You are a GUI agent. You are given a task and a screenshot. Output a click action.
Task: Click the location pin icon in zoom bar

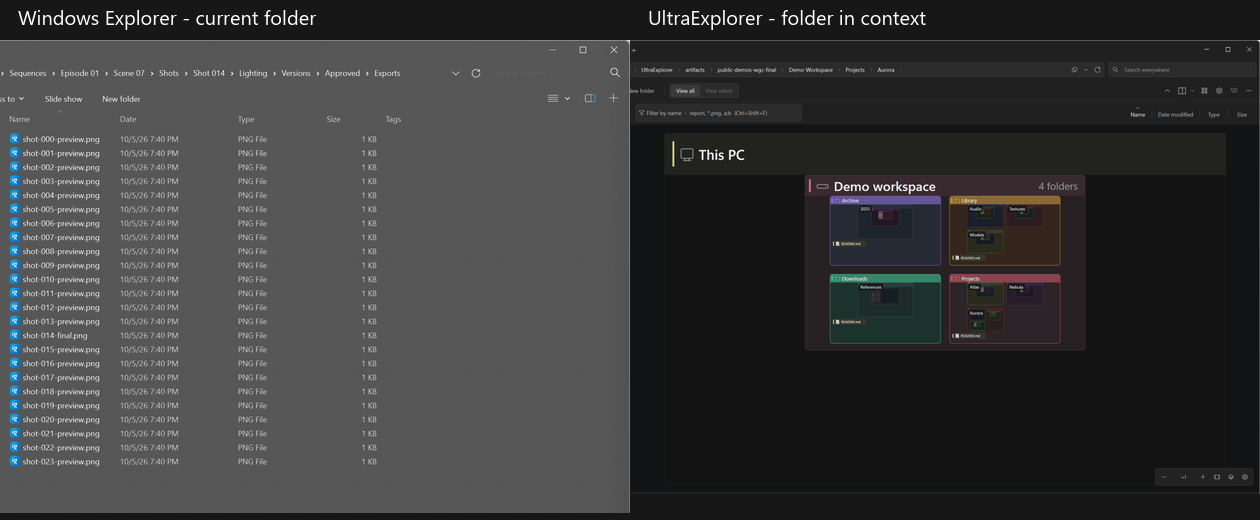point(1231,477)
